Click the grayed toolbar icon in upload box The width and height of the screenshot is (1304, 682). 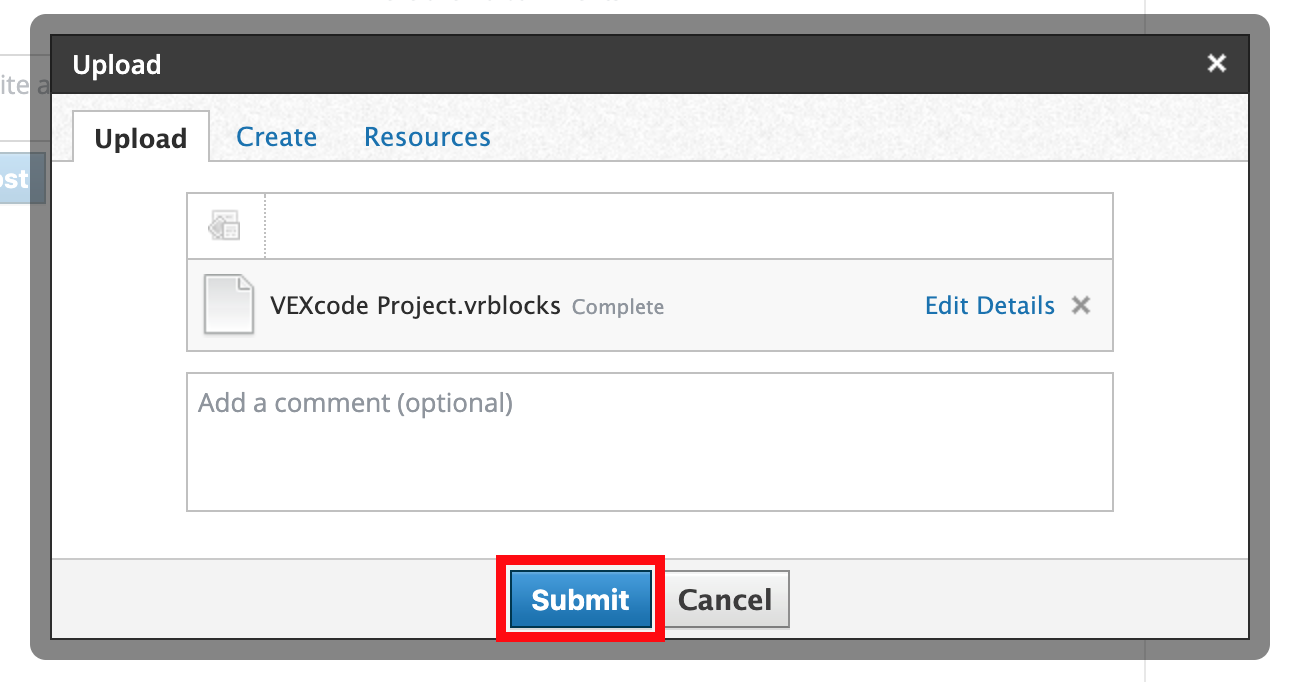pyautogui.click(x=224, y=226)
